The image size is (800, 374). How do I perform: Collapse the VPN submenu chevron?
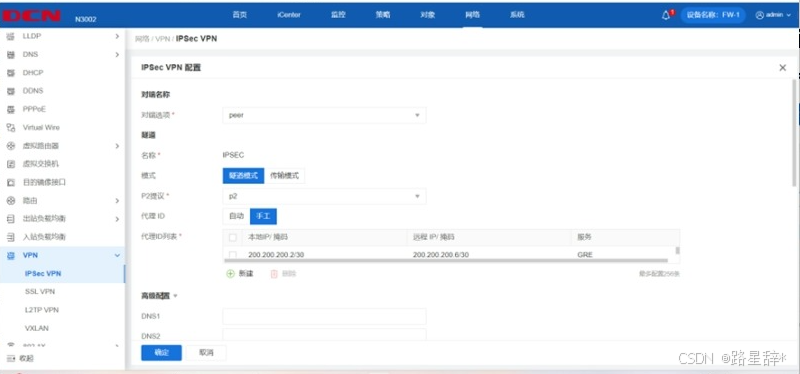tap(117, 255)
